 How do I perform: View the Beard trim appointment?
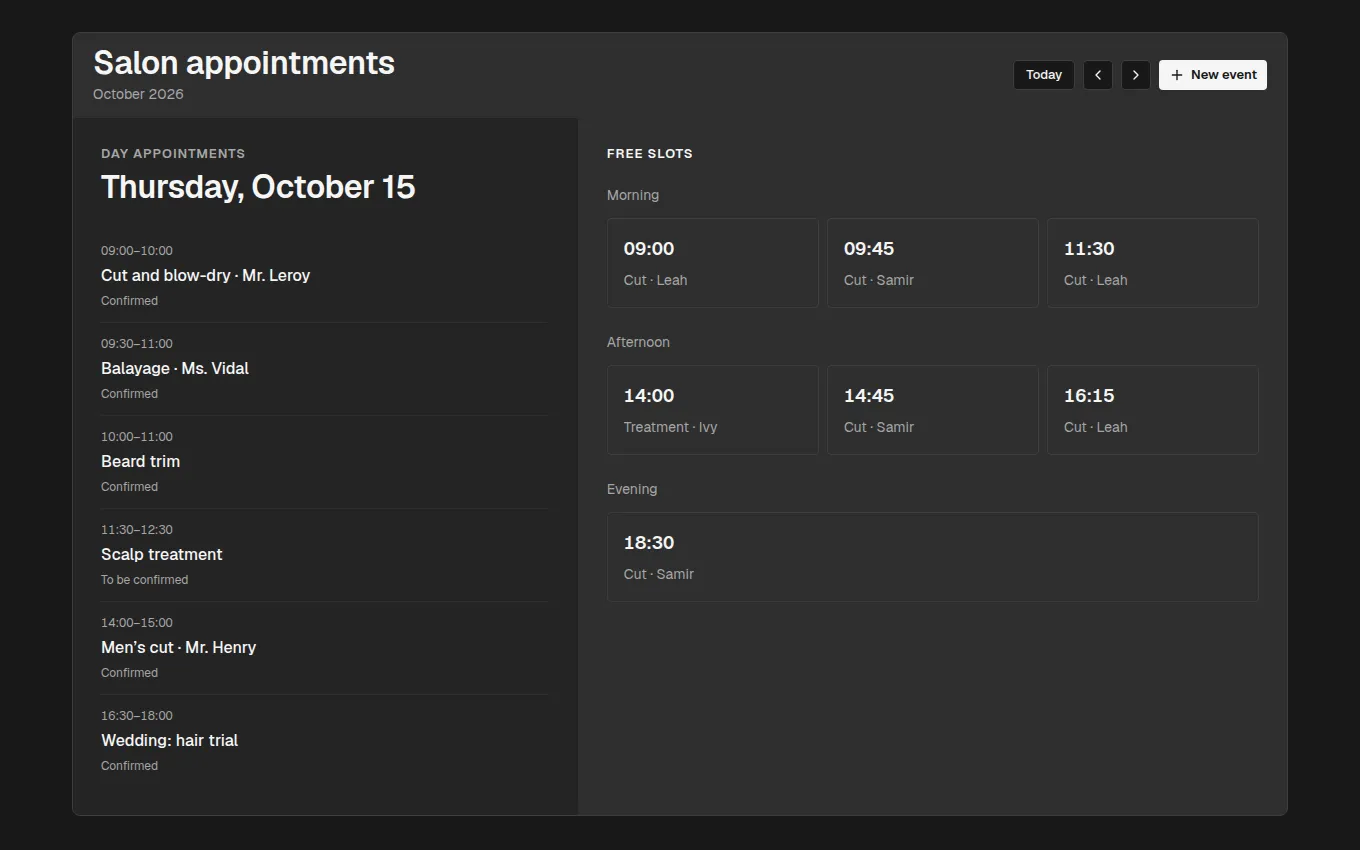(325, 462)
